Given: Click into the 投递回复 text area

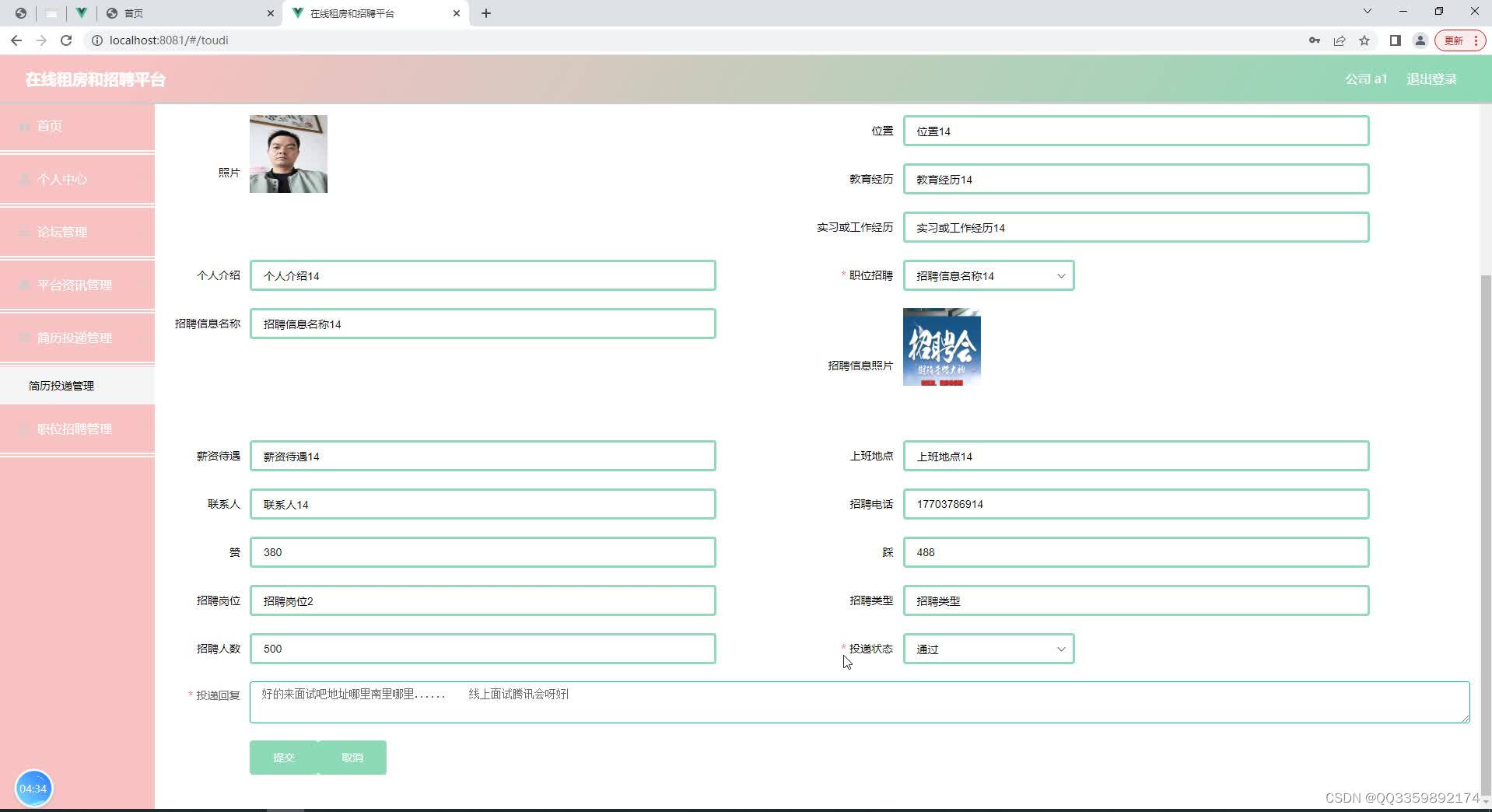Looking at the screenshot, I should coord(860,702).
